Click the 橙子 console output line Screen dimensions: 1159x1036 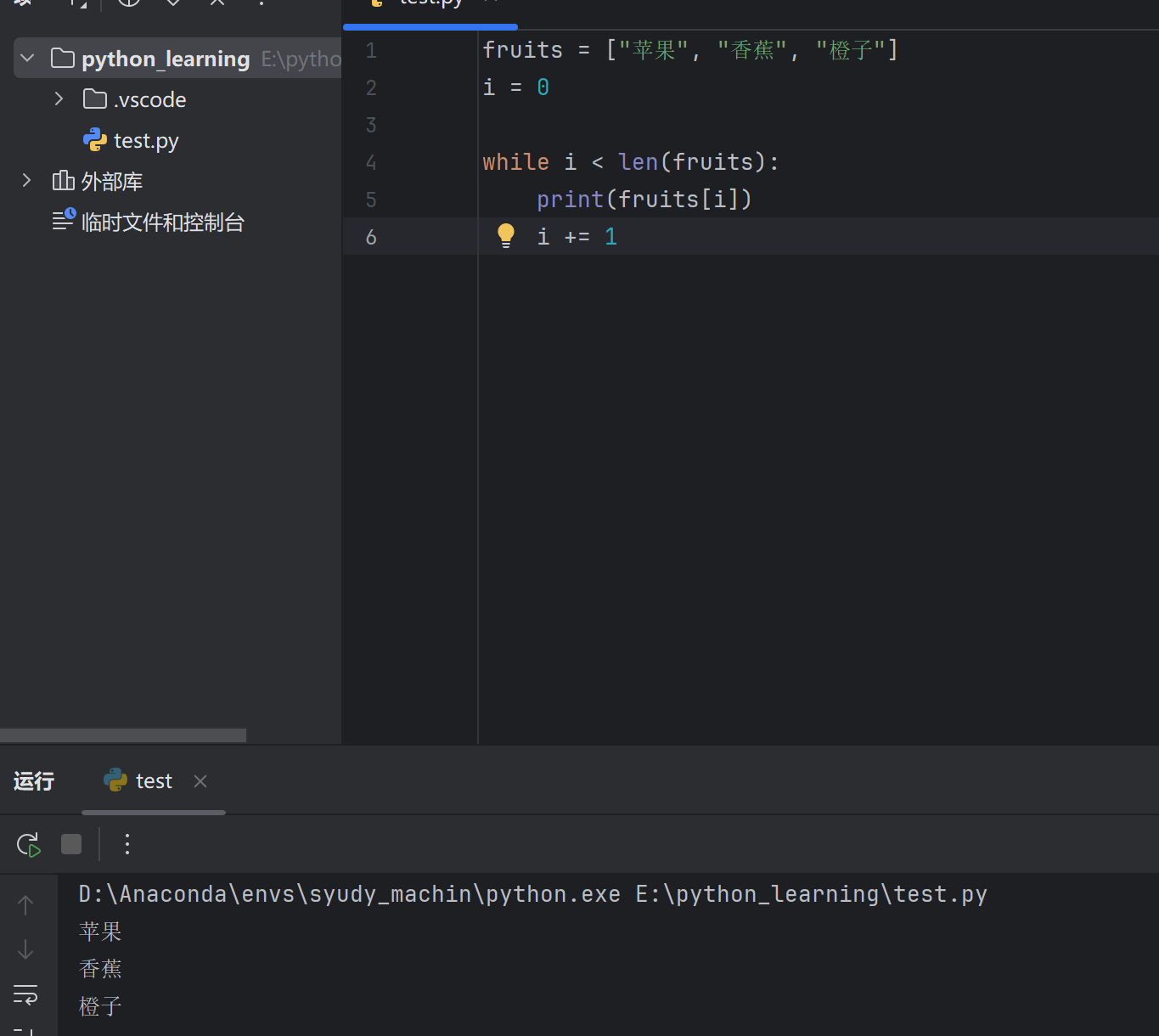tap(100, 1006)
